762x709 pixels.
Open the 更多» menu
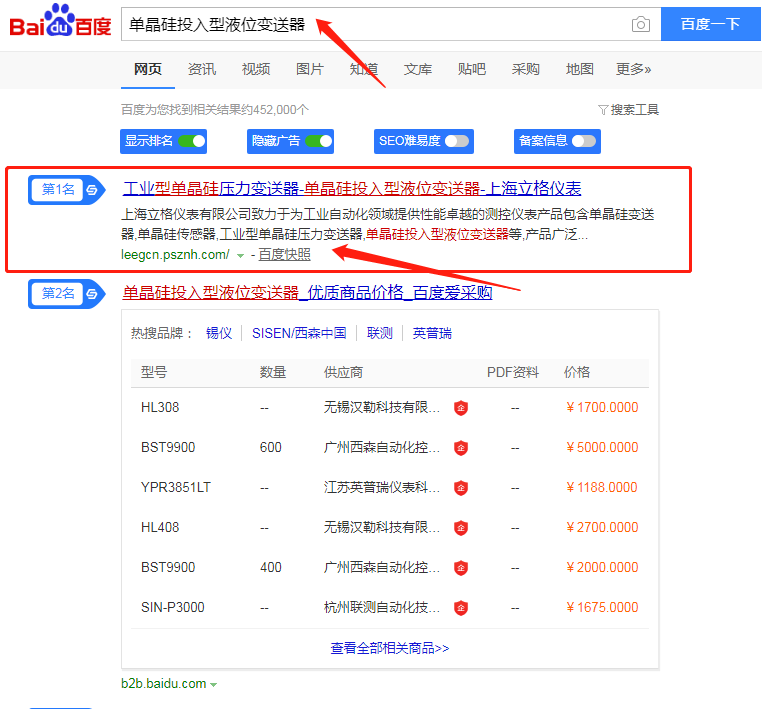click(x=633, y=69)
